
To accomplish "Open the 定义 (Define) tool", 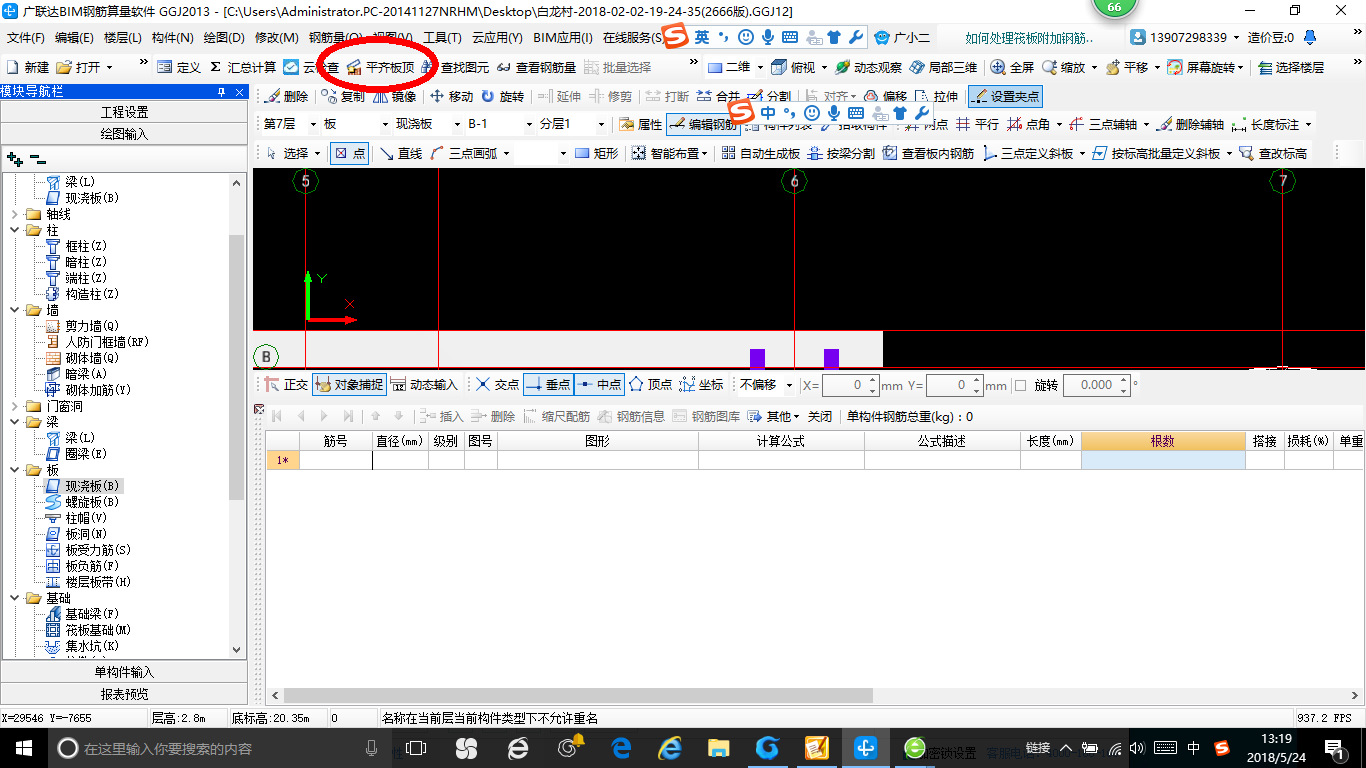I will click(x=179, y=67).
